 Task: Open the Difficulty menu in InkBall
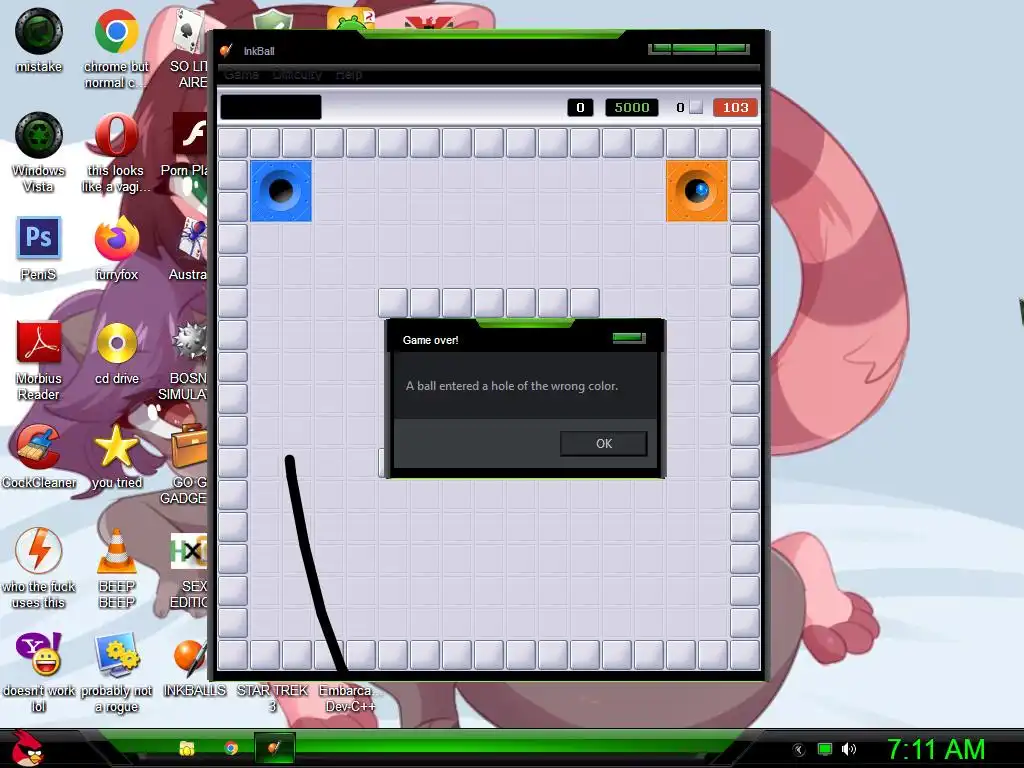tap(297, 74)
